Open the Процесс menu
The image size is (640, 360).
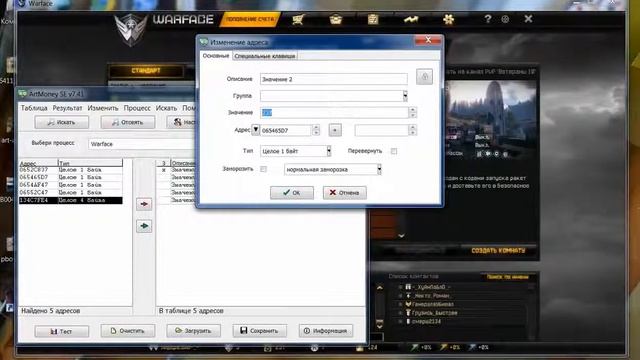[x=137, y=108]
